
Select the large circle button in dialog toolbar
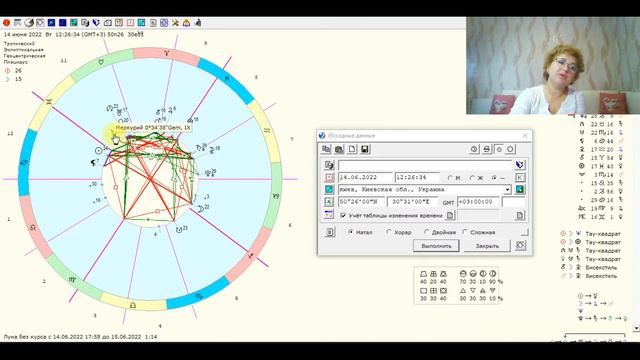click(x=510, y=149)
